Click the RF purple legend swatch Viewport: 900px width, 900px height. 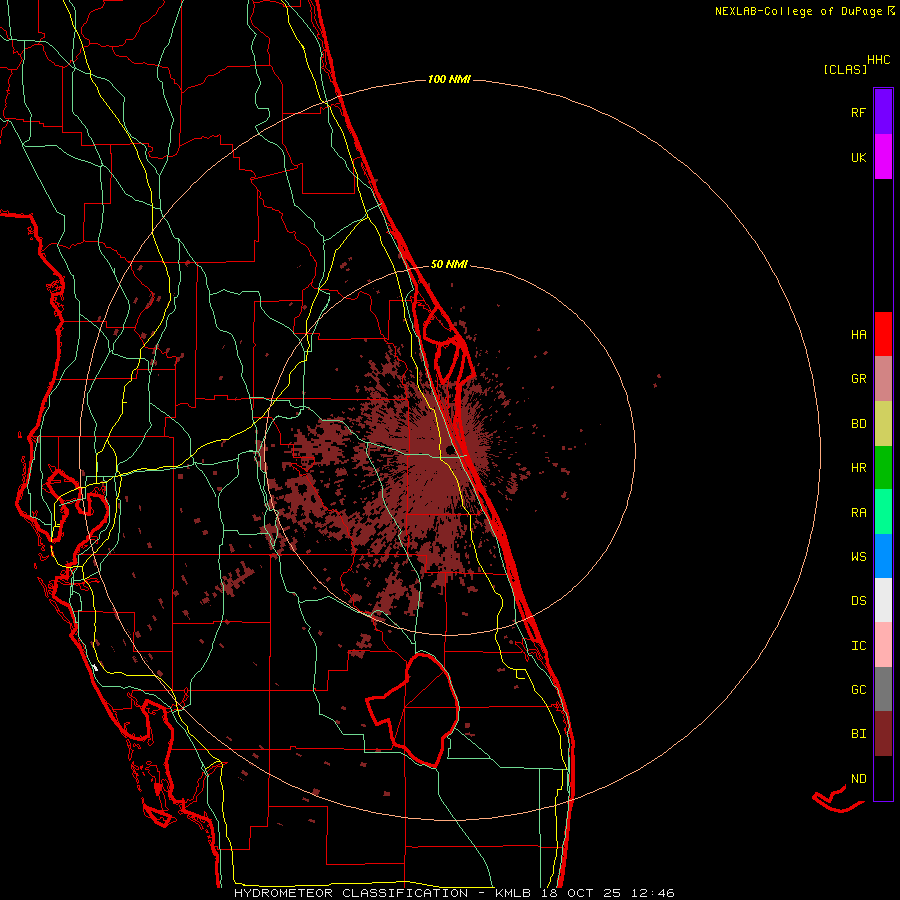[x=883, y=112]
